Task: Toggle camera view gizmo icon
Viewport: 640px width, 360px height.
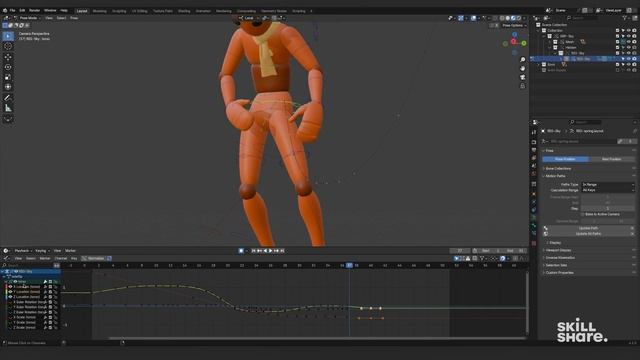Action: 522,77
